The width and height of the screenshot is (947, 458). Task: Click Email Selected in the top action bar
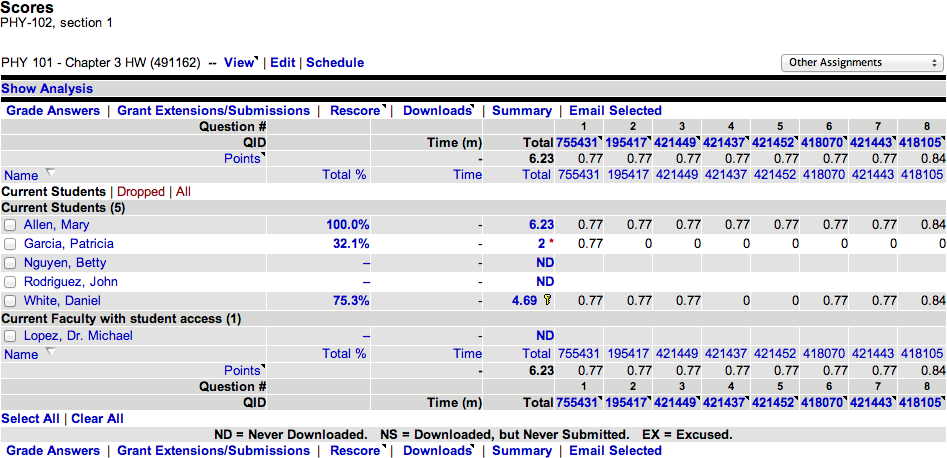click(615, 111)
